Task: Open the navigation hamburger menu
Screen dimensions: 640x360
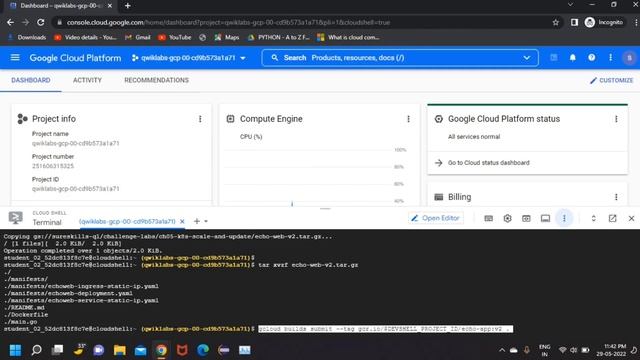Action: pos(15,58)
